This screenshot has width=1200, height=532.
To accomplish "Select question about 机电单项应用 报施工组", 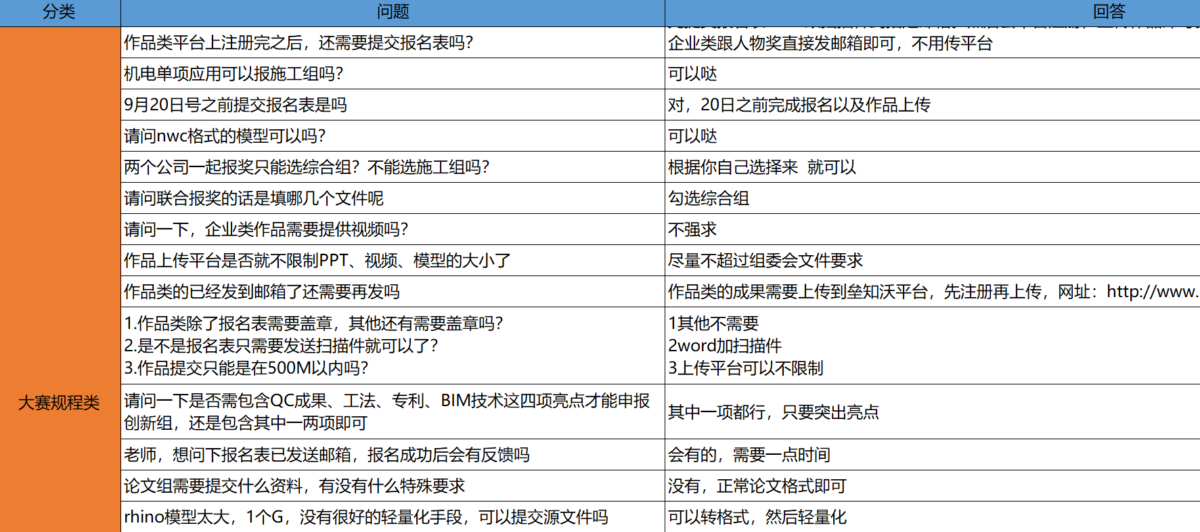I will pyautogui.click(x=392, y=74).
